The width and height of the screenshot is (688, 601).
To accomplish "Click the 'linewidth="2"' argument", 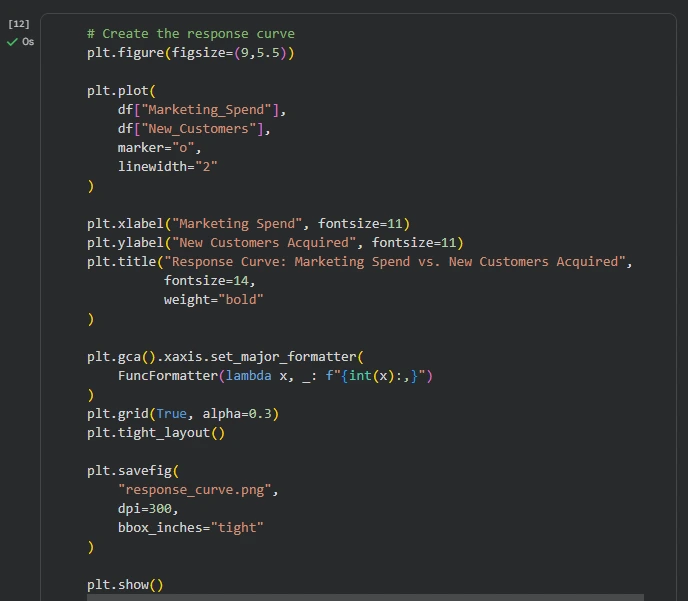I will tap(168, 167).
